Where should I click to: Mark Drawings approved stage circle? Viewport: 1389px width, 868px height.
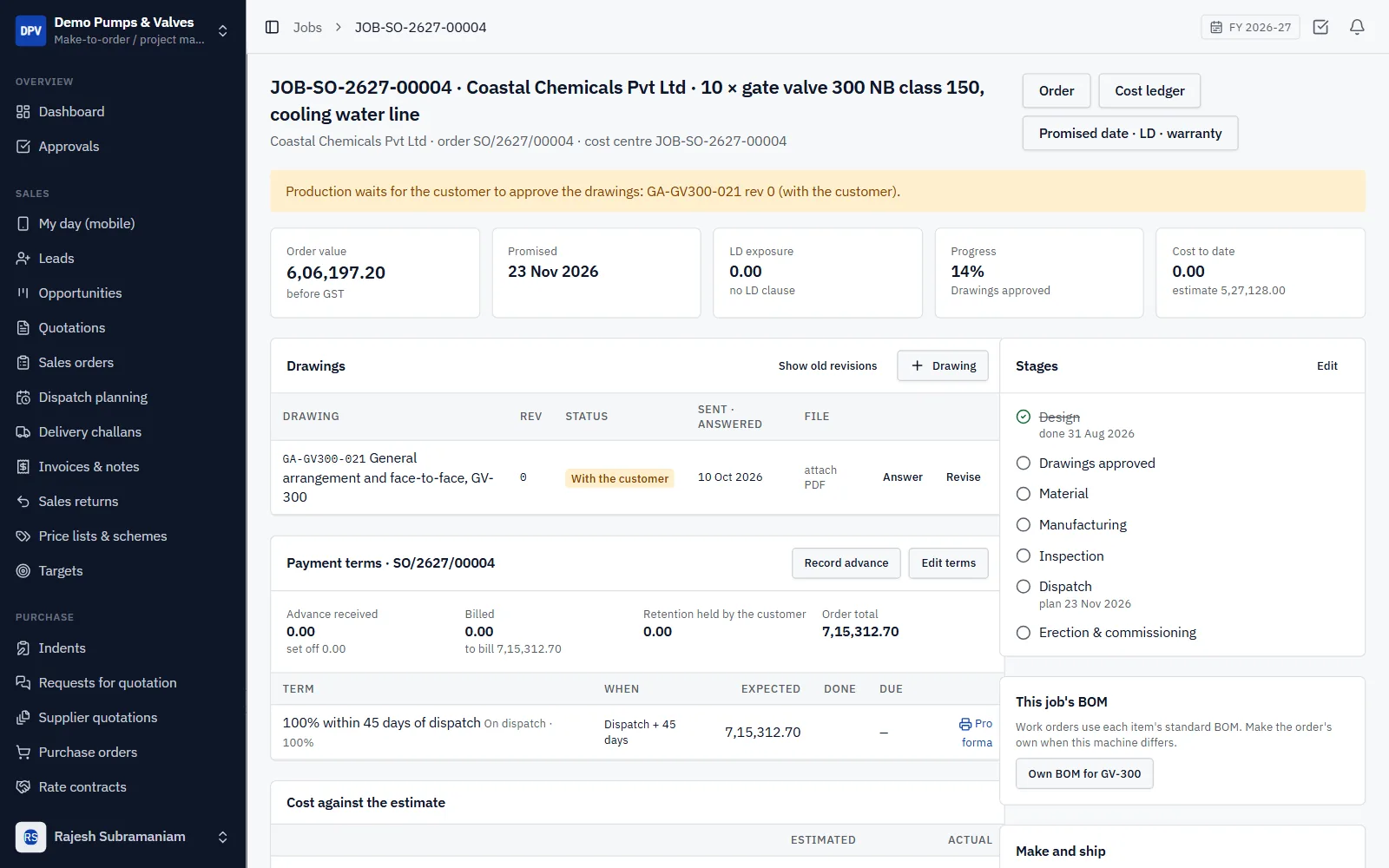click(1024, 464)
